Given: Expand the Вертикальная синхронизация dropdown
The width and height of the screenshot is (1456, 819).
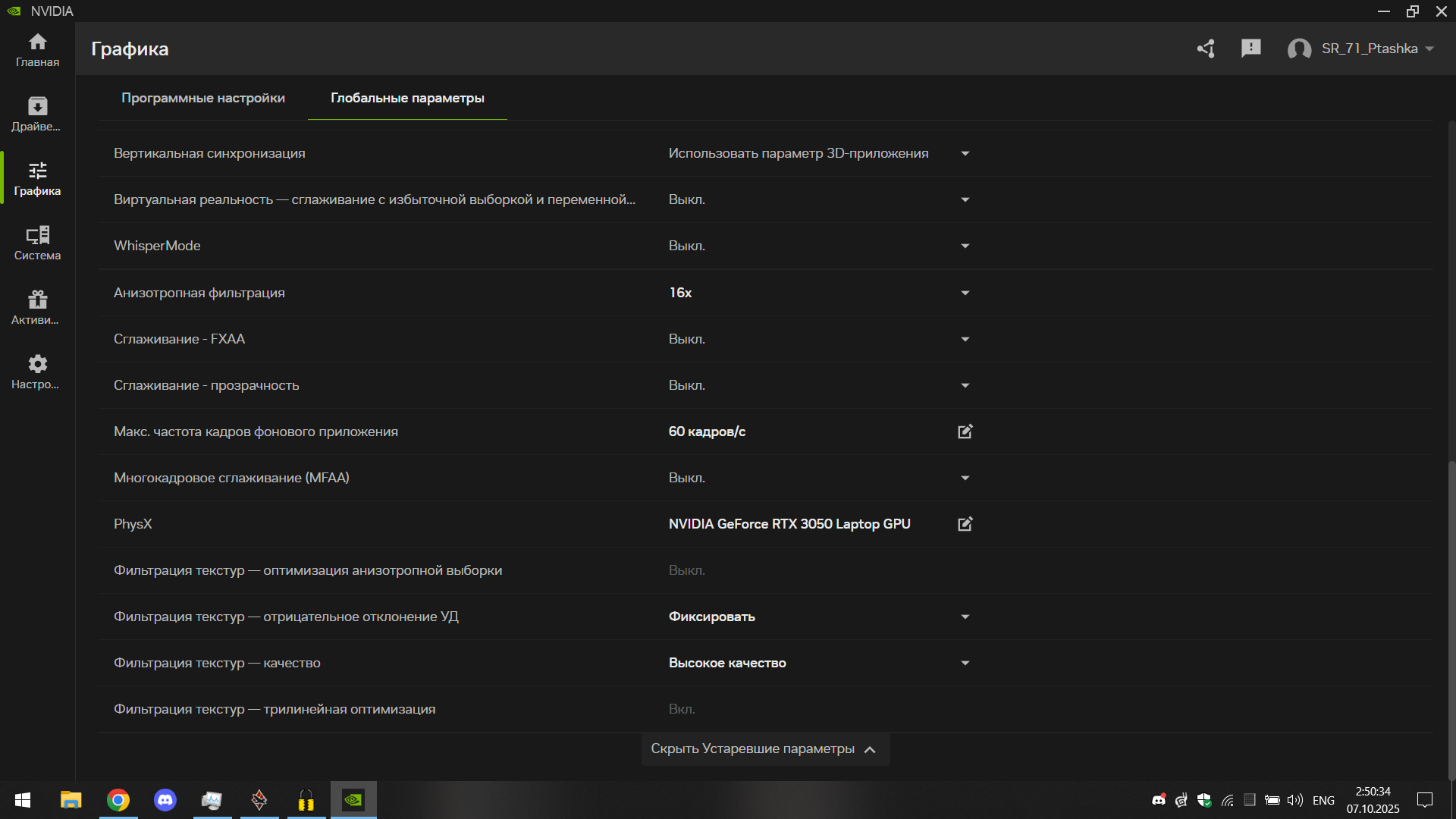Looking at the screenshot, I should pos(965,153).
